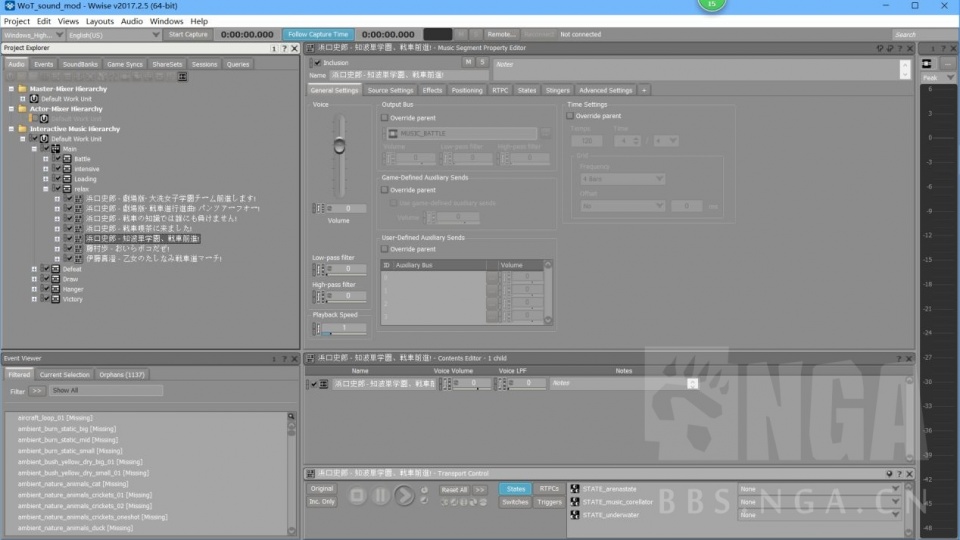
Task: Open the Layouts menu
Action: click(x=99, y=21)
